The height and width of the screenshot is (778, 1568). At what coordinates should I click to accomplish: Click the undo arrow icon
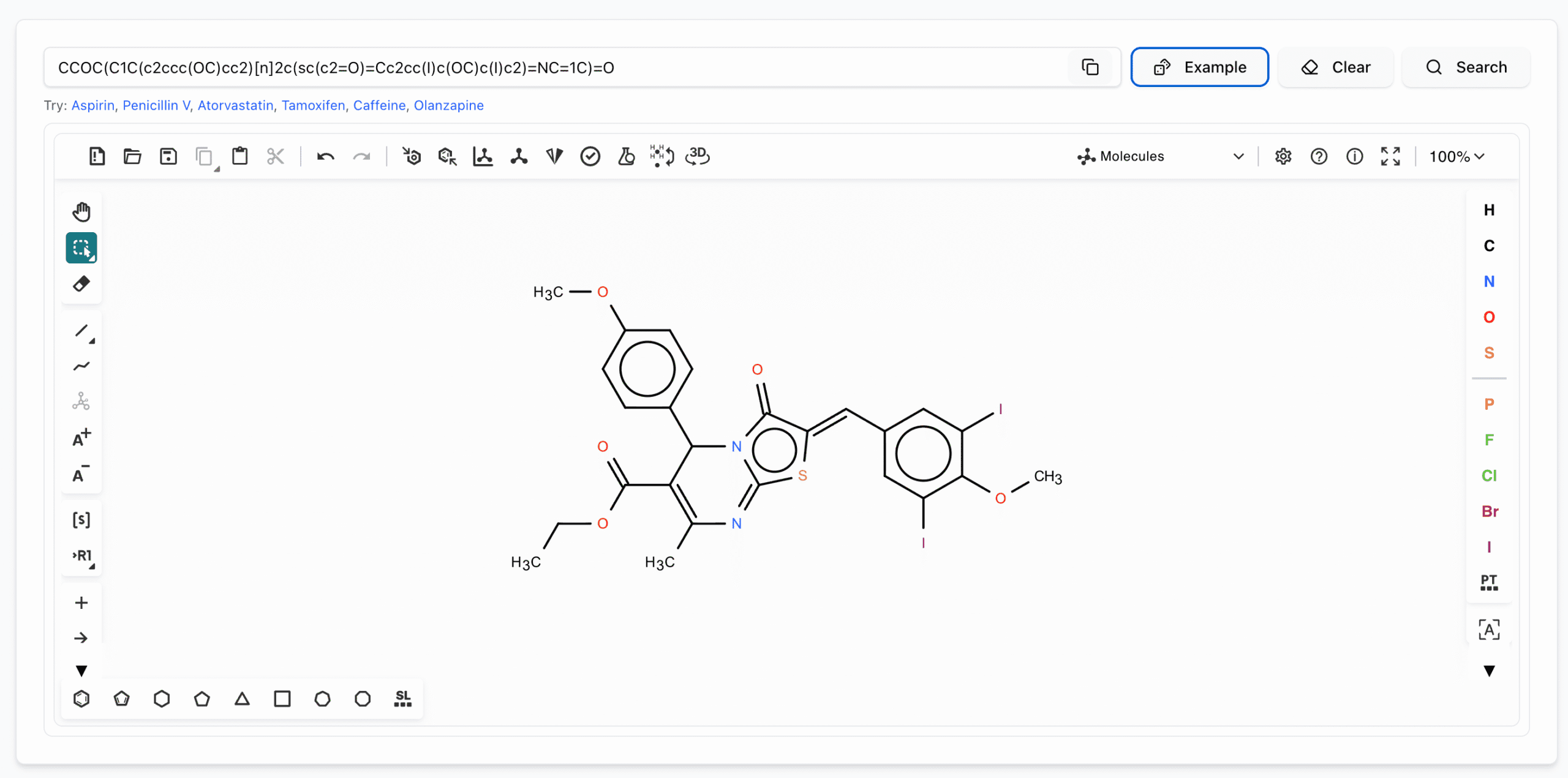pos(325,157)
